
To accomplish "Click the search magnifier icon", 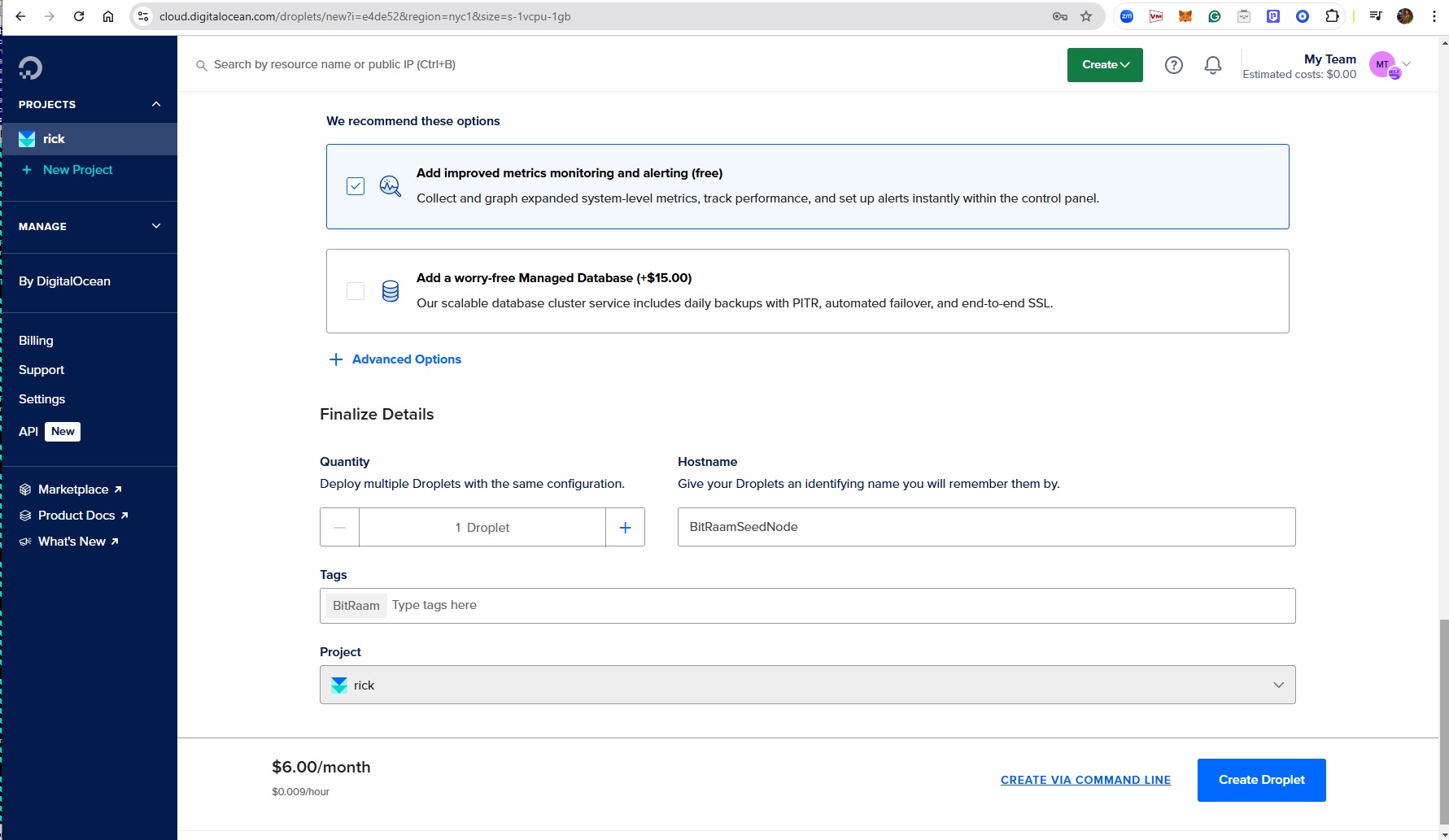I will (201, 65).
